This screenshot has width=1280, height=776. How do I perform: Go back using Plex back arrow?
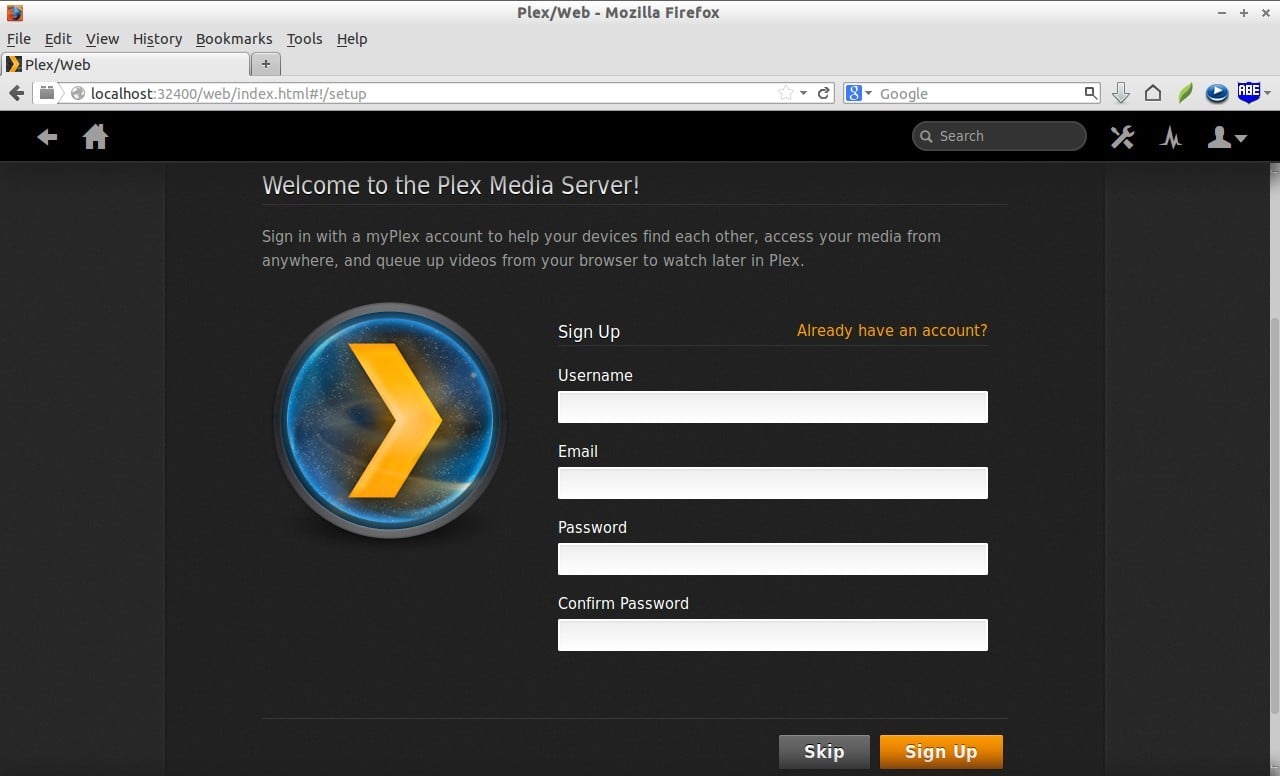click(47, 137)
